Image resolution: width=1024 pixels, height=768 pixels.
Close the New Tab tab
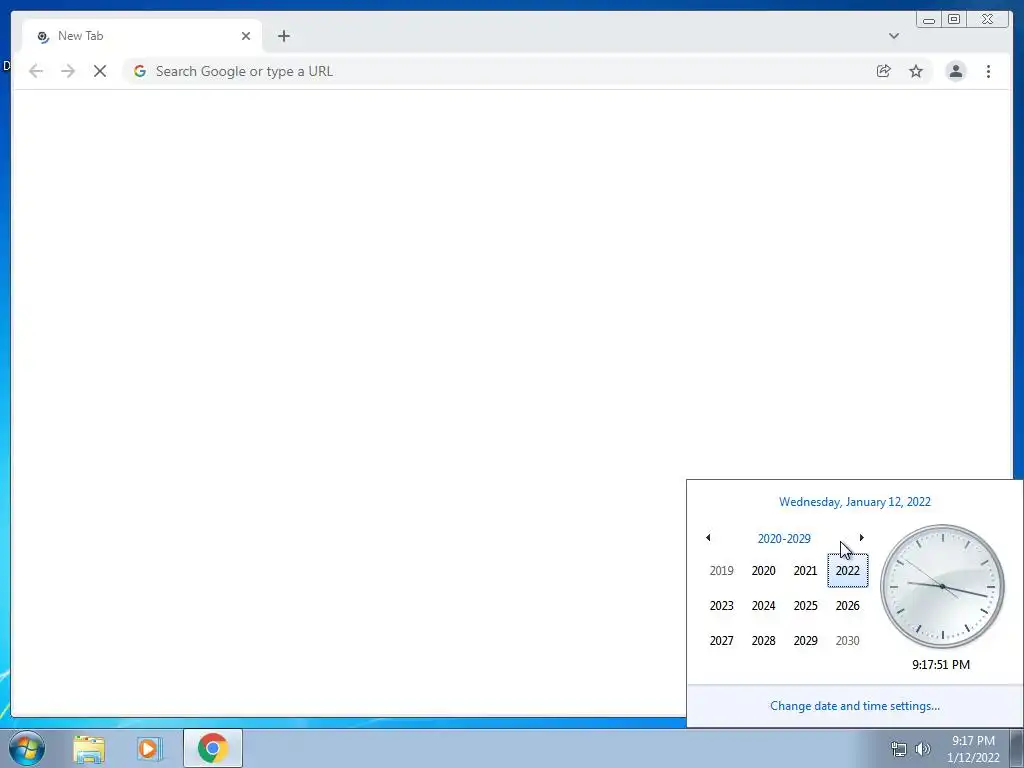pyautogui.click(x=246, y=36)
